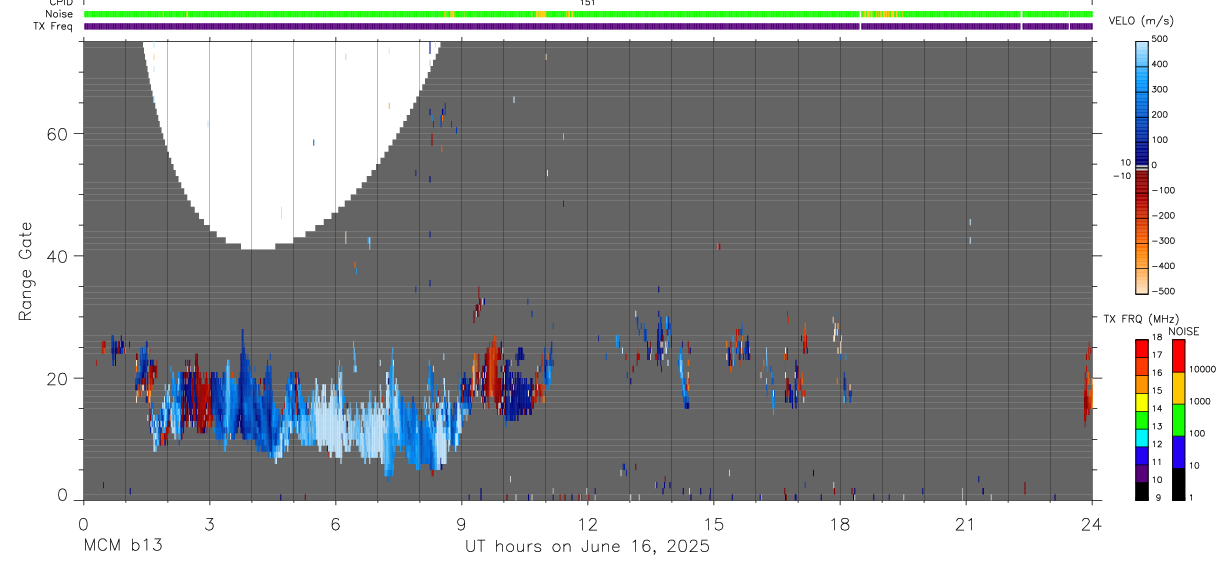Select the 'Range Gate' y-axis label
The image size is (1228, 567).
click(x=26, y=272)
